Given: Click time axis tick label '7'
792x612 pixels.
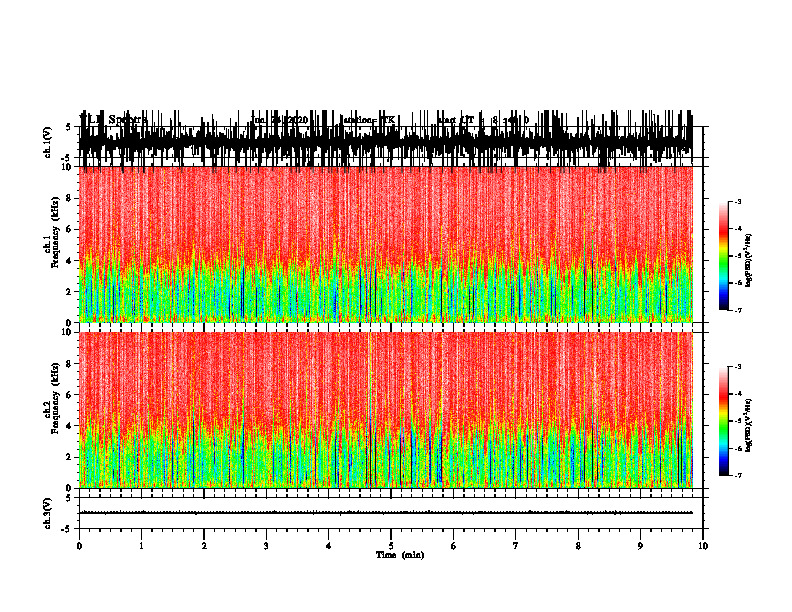Looking at the screenshot, I should coord(516,546).
